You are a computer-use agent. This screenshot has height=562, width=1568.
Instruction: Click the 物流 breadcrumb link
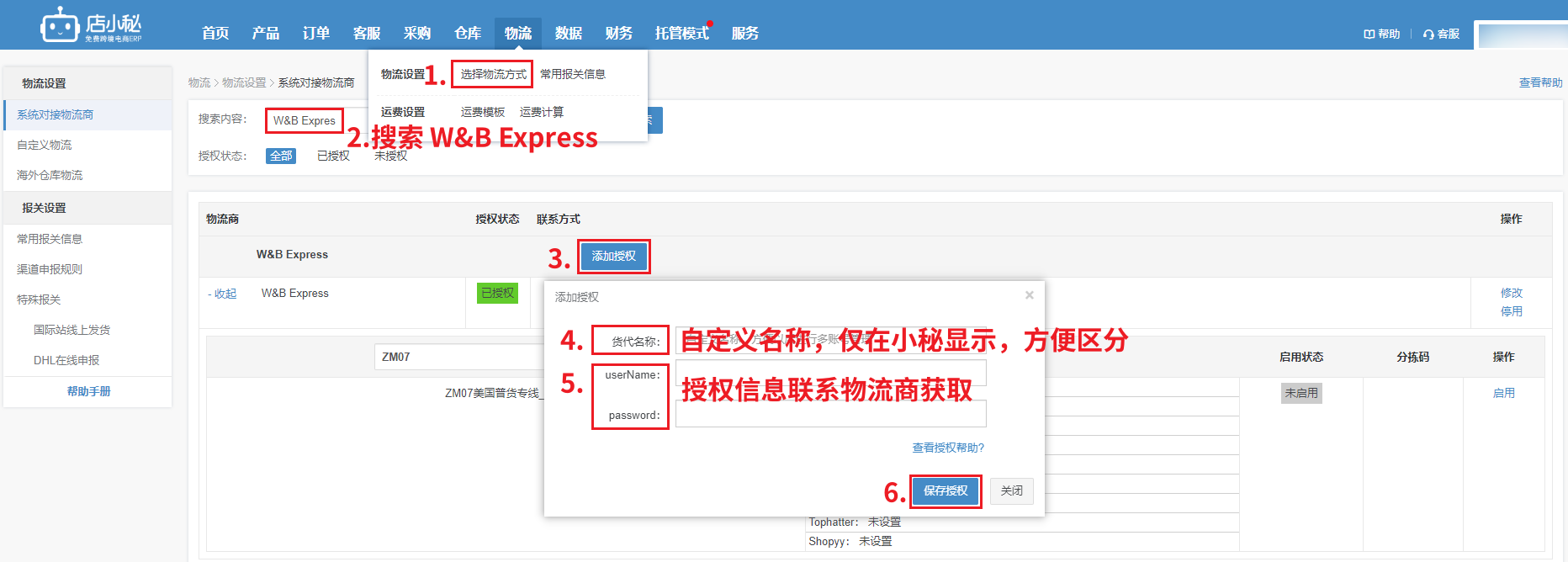199,82
